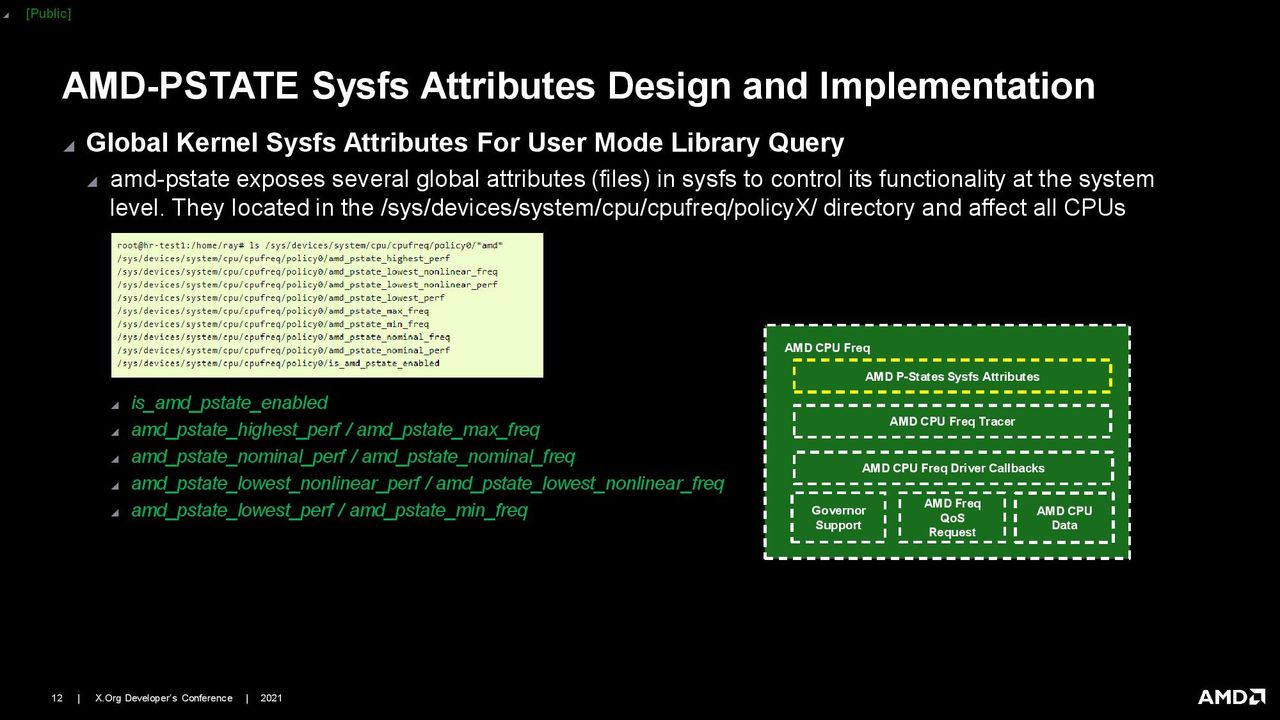Click the footer year 2021
The width and height of the screenshot is (1280, 720).
(x=271, y=698)
